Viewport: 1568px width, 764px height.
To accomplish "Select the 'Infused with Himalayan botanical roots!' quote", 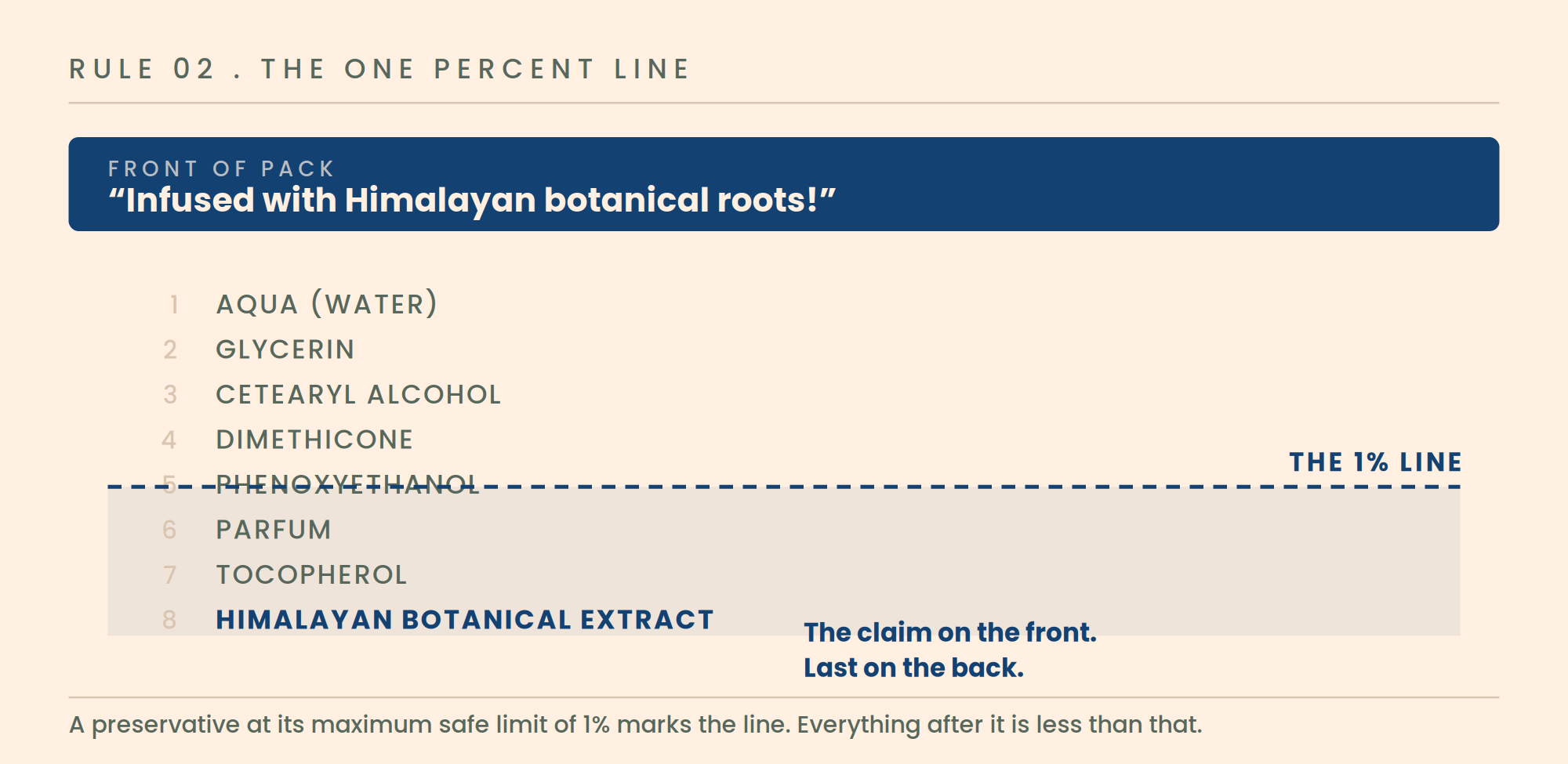I will tap(472, 200).
